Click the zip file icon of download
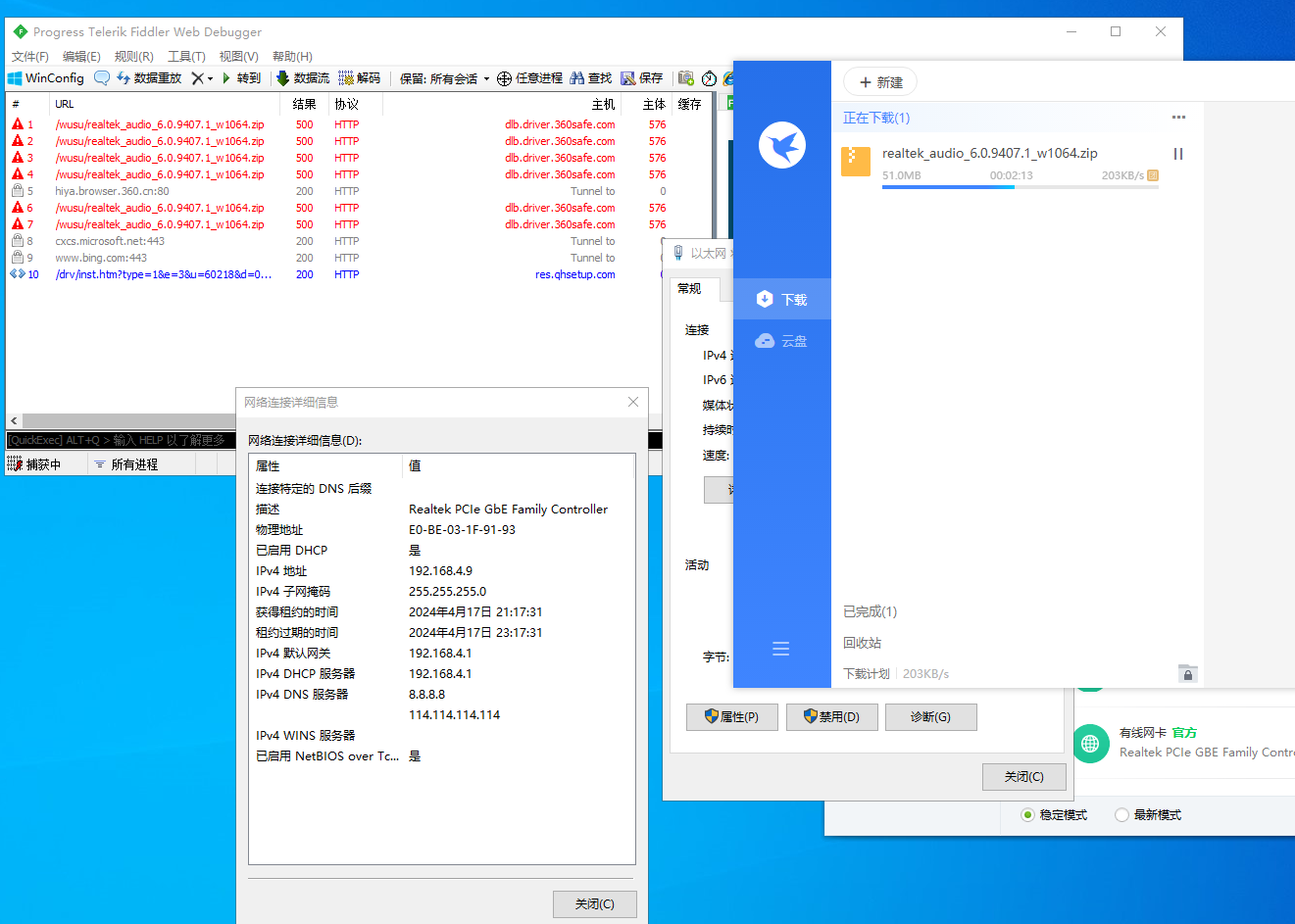The height and width of the screenshot is (924, 1295). (856, 162)
